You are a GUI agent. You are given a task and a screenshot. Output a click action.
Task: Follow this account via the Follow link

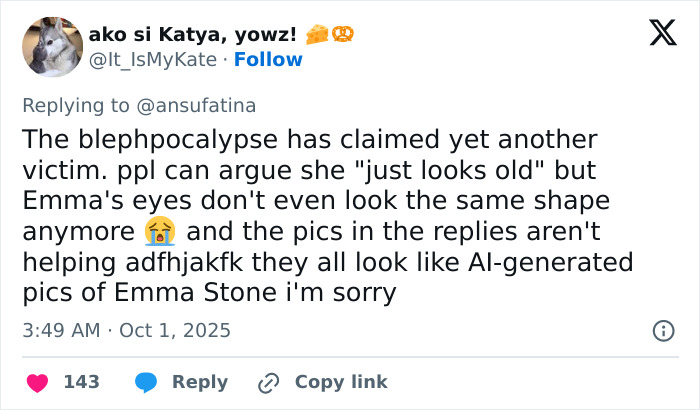[x=267, y=60]
